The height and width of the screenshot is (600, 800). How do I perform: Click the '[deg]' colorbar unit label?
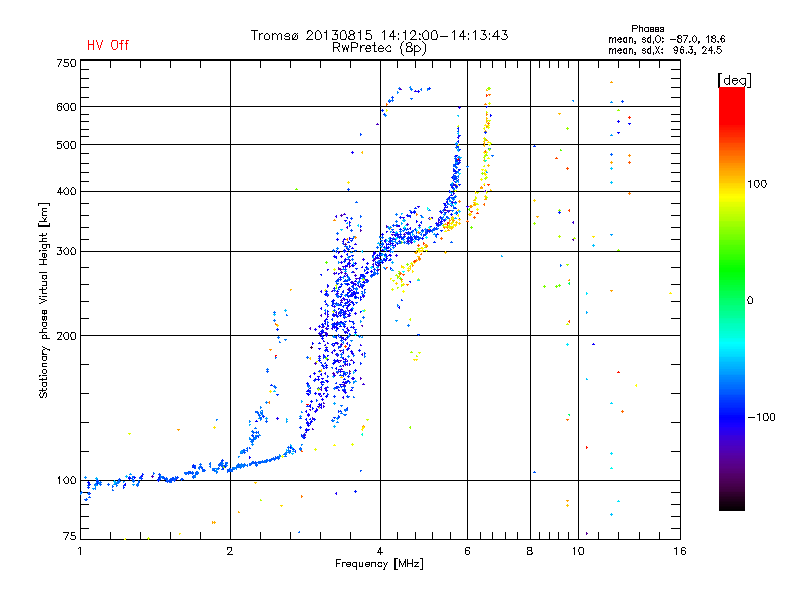pyautogui.click(x=734, y=80)
